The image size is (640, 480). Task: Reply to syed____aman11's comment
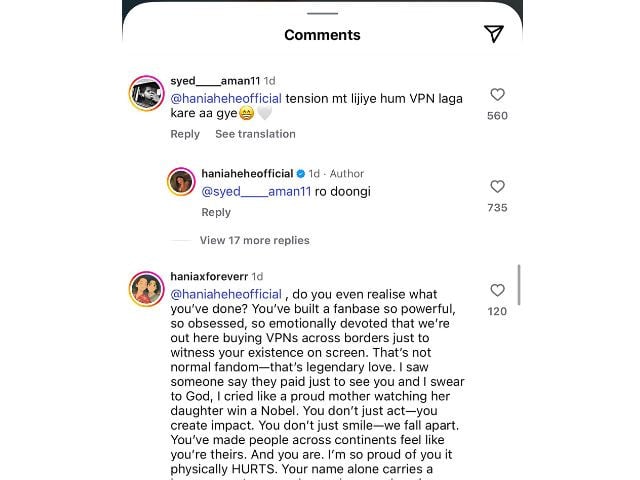point(185,134)
